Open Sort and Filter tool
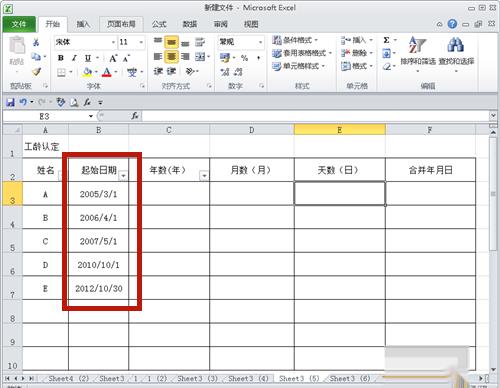Screen dimensions: 500x388 click(x=418, y=53)
